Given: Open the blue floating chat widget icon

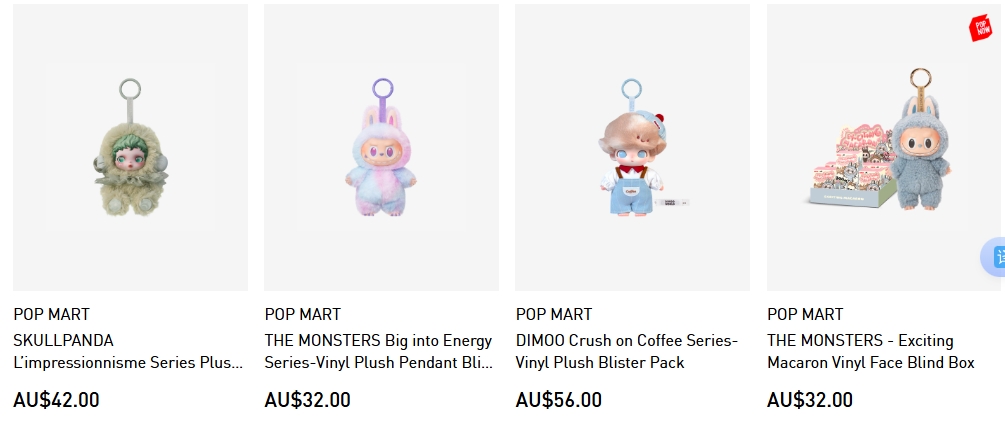Looking at the screenshot, I should [994, 257].
